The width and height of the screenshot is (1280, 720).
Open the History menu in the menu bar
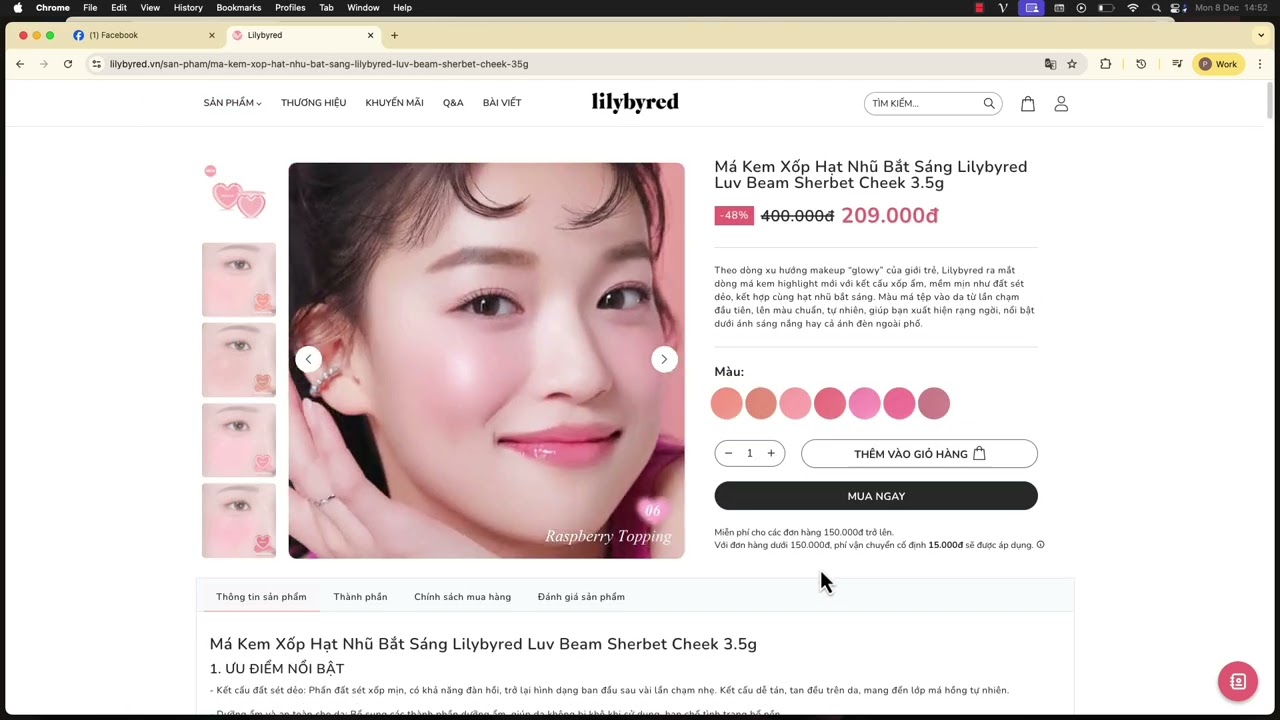pyautogui.click(x=188, y=7)
